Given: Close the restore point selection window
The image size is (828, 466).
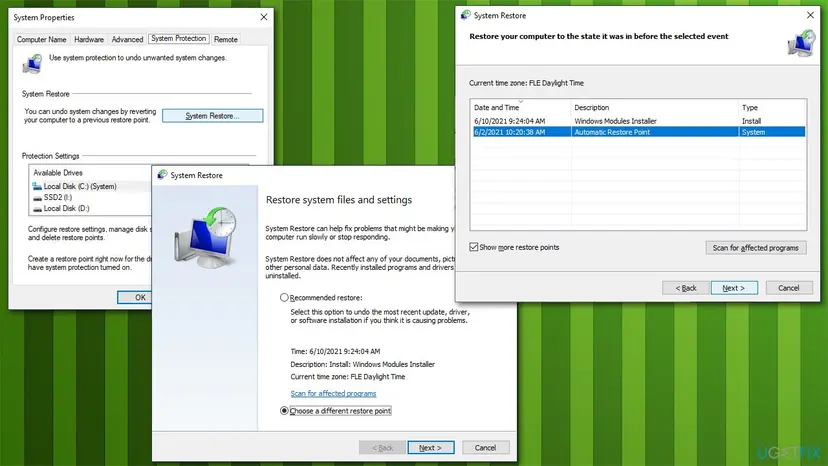Looking at the screenshot, I should tap(810, 15).
